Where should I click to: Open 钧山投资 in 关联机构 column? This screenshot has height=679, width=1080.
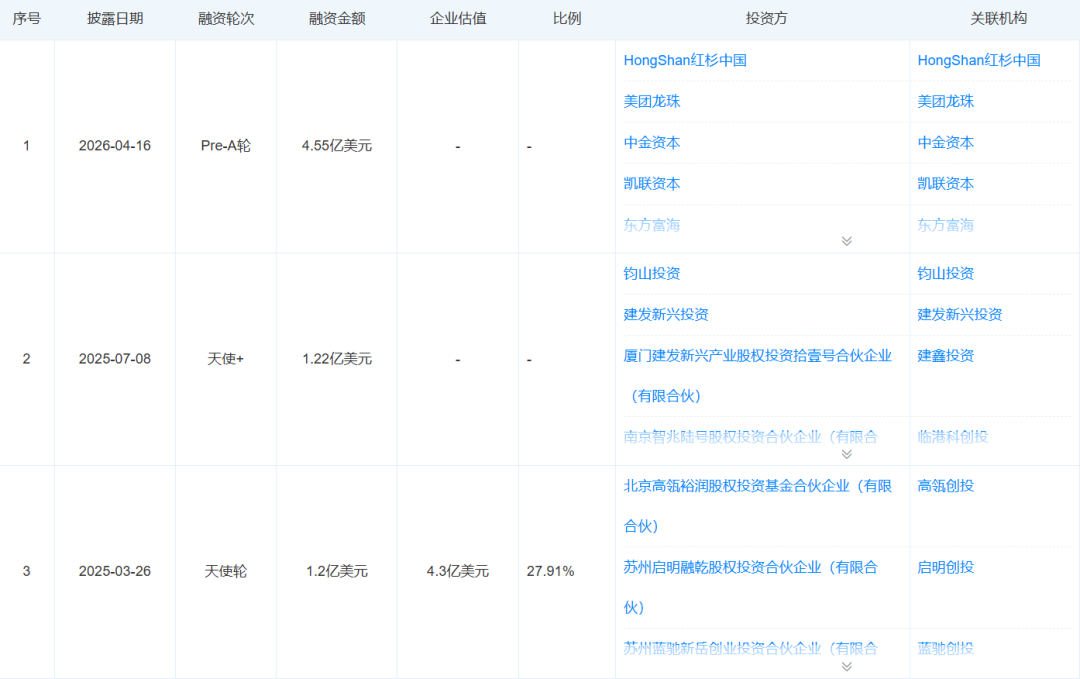[946, 273]
